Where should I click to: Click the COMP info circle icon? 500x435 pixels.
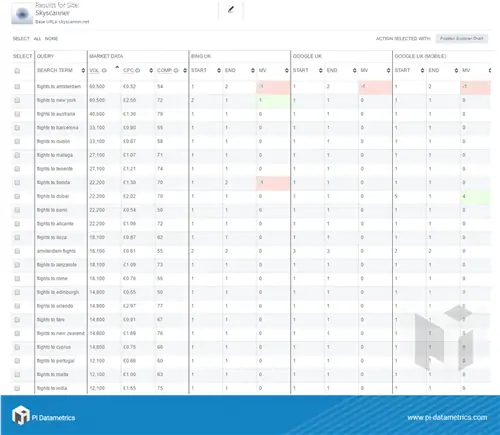(x=176, y=70)
